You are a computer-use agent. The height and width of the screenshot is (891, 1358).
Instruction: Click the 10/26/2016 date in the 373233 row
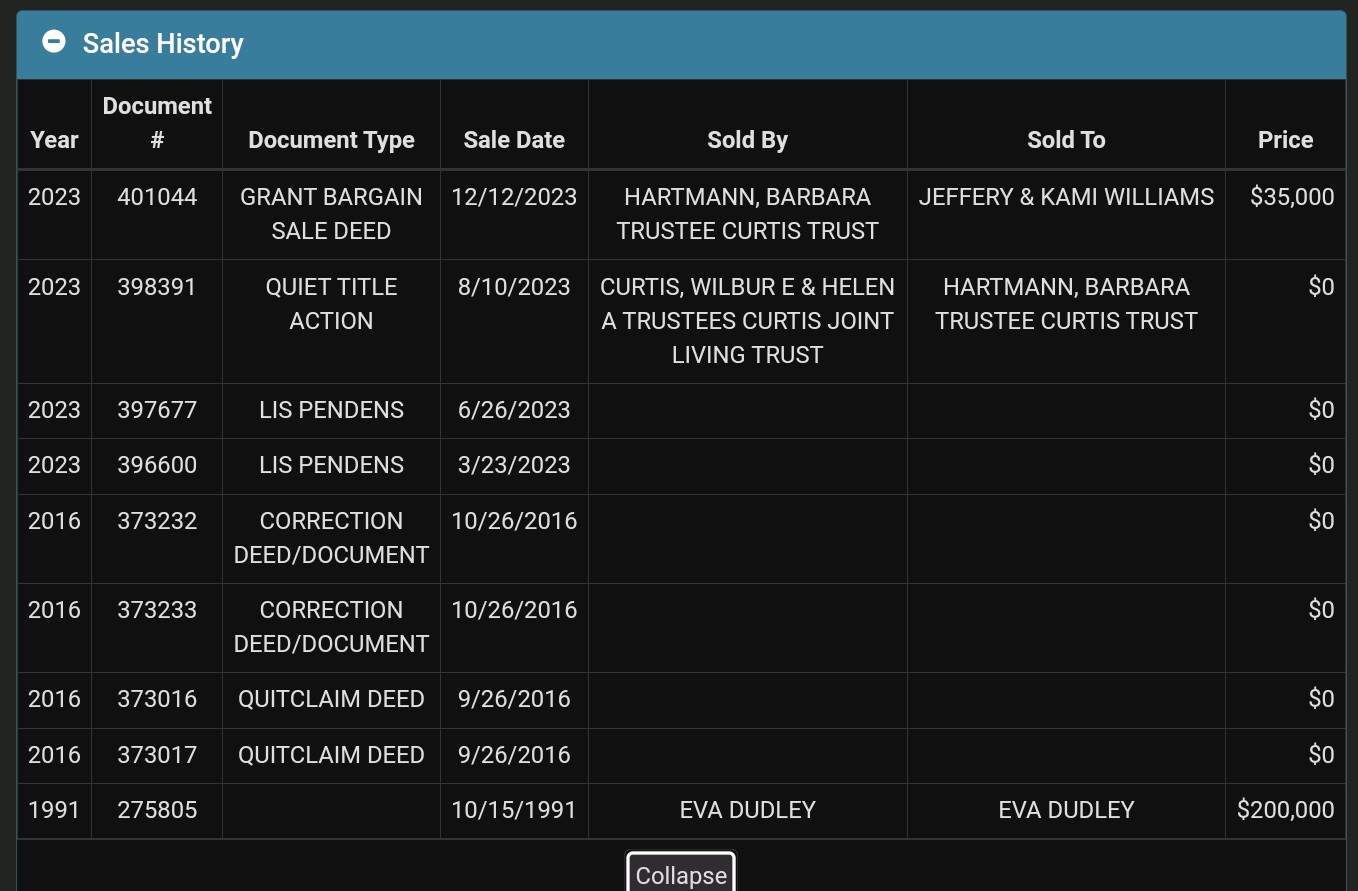pos(514,610)
